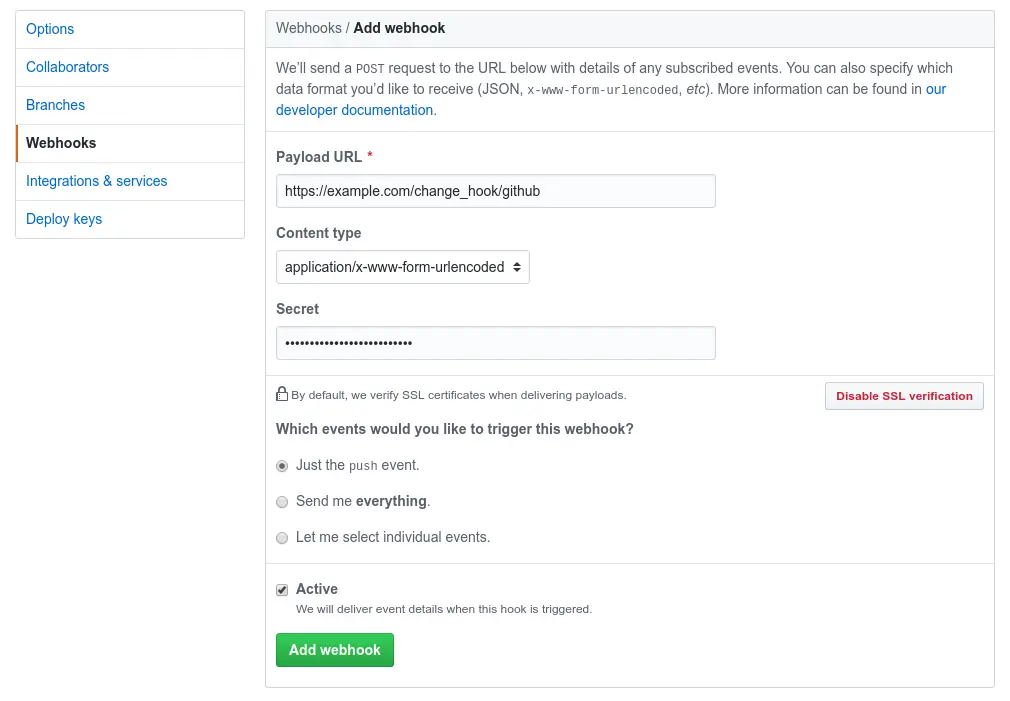Screen dimensions: 1010x701
Task: Click the "Payload URL" field label
Action: (x=319, y=157)
